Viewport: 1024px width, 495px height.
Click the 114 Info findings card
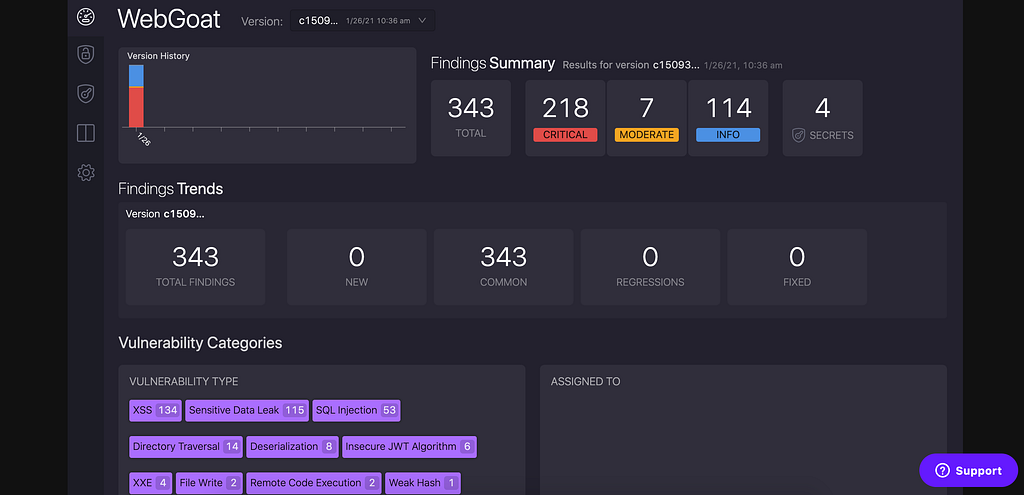coord(728,118)
